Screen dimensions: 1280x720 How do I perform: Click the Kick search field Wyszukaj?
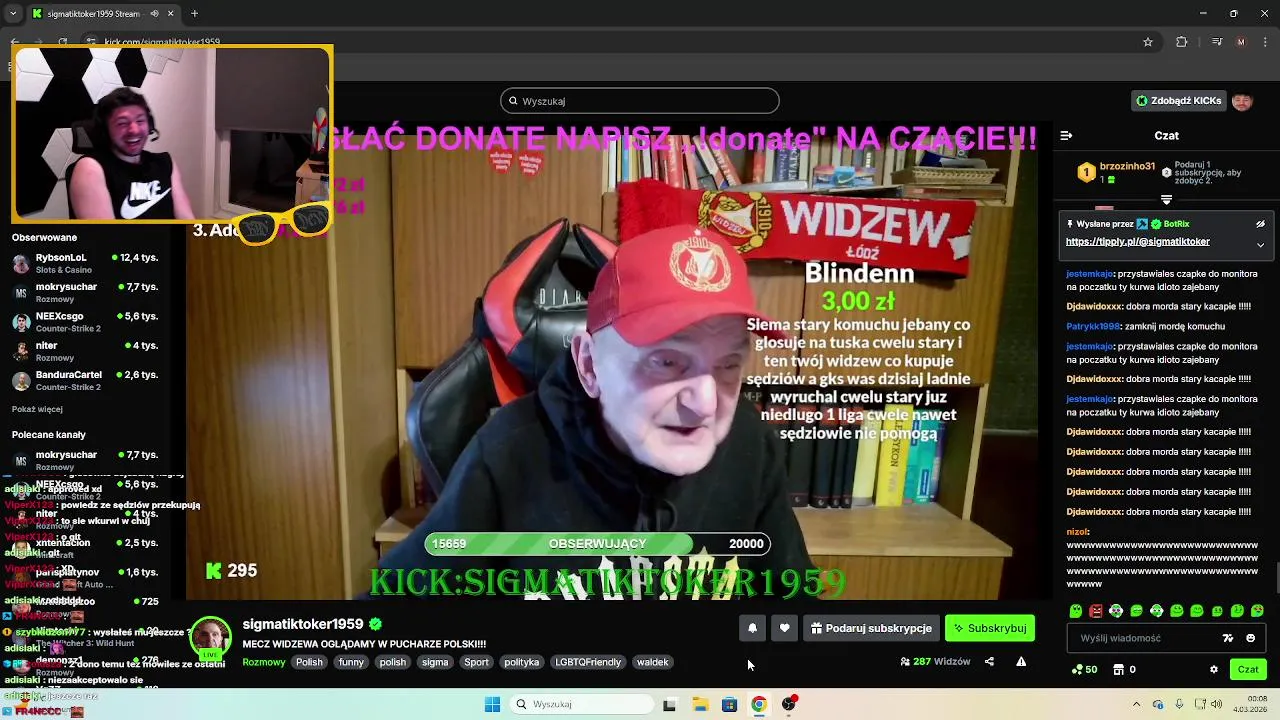pos(639,101)
